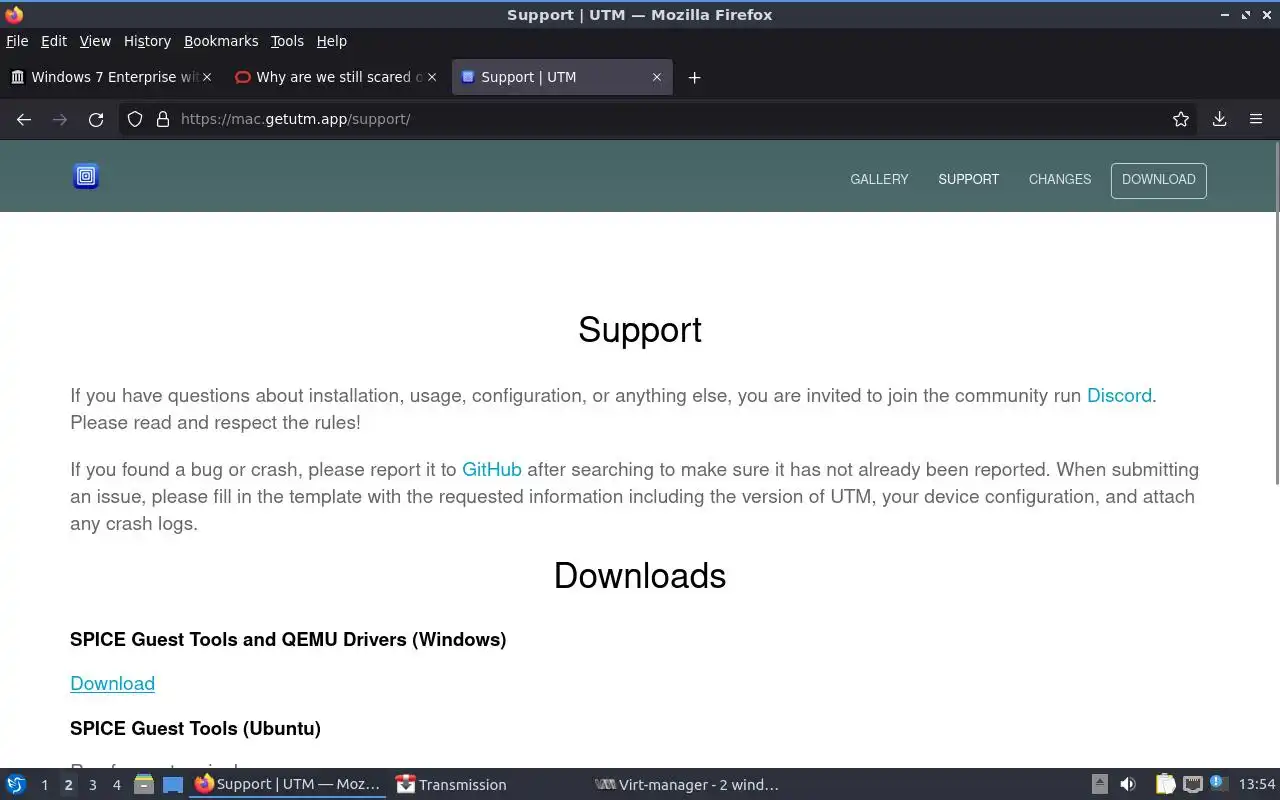Open the file manager taskbar launcher icon
The height and width of the screenshot is (800, 1280).
coord(143,785)
